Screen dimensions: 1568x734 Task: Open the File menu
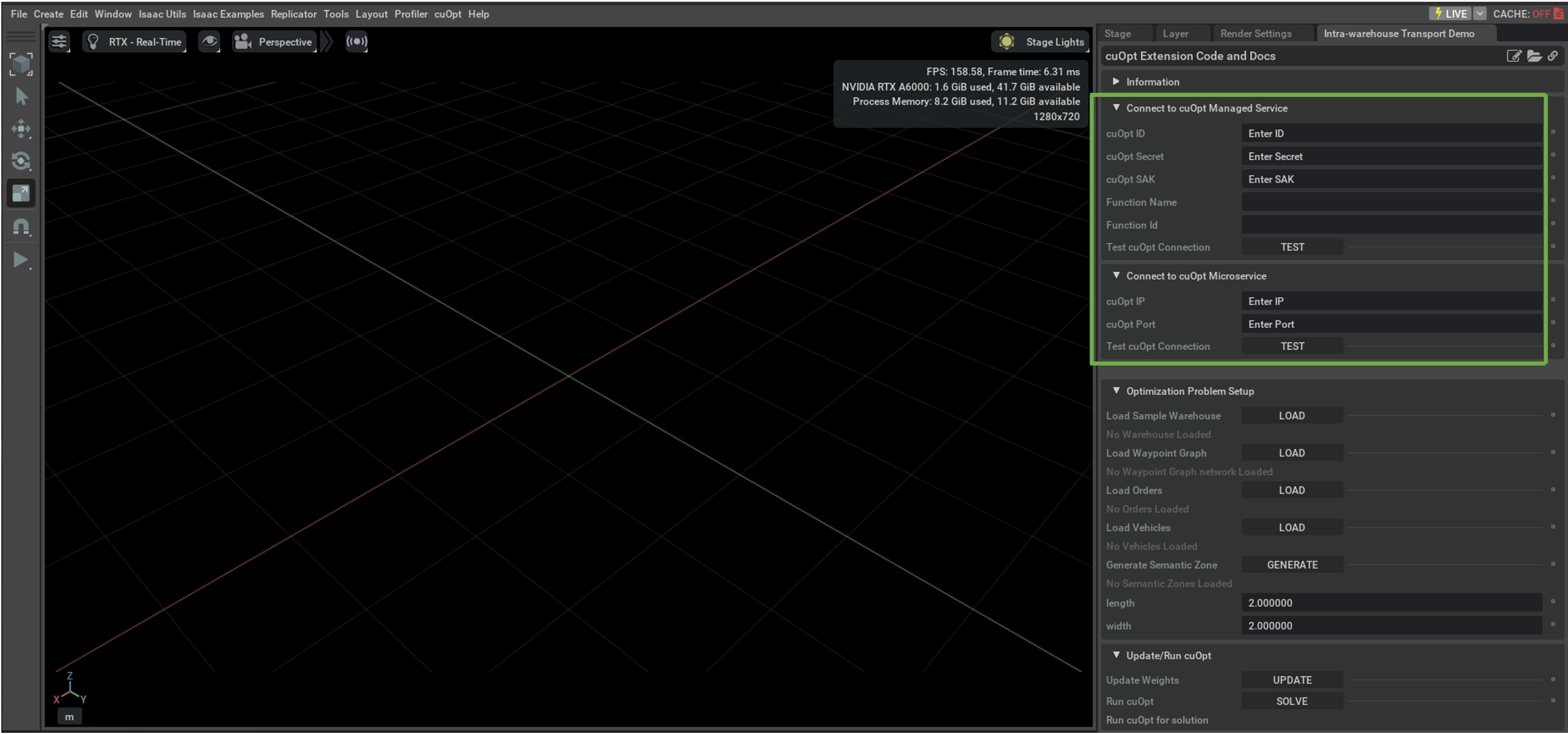19,13
